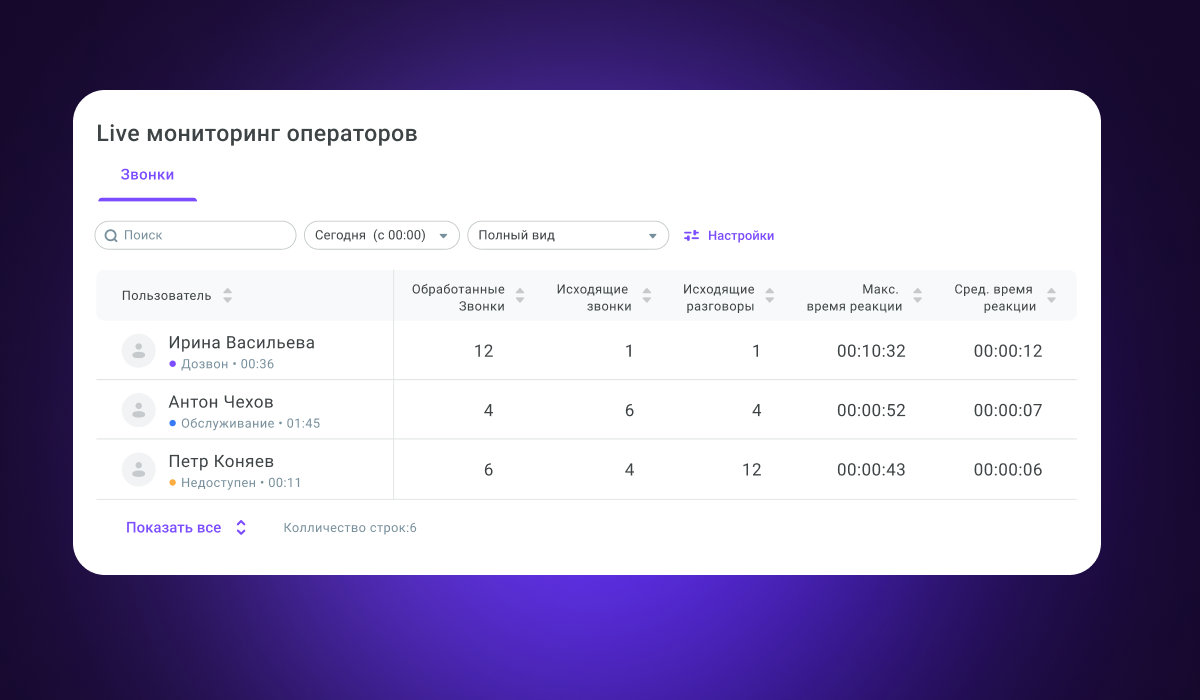Click status Обслуживание • 01:45

pyautogui.click(x=245, y=423)
